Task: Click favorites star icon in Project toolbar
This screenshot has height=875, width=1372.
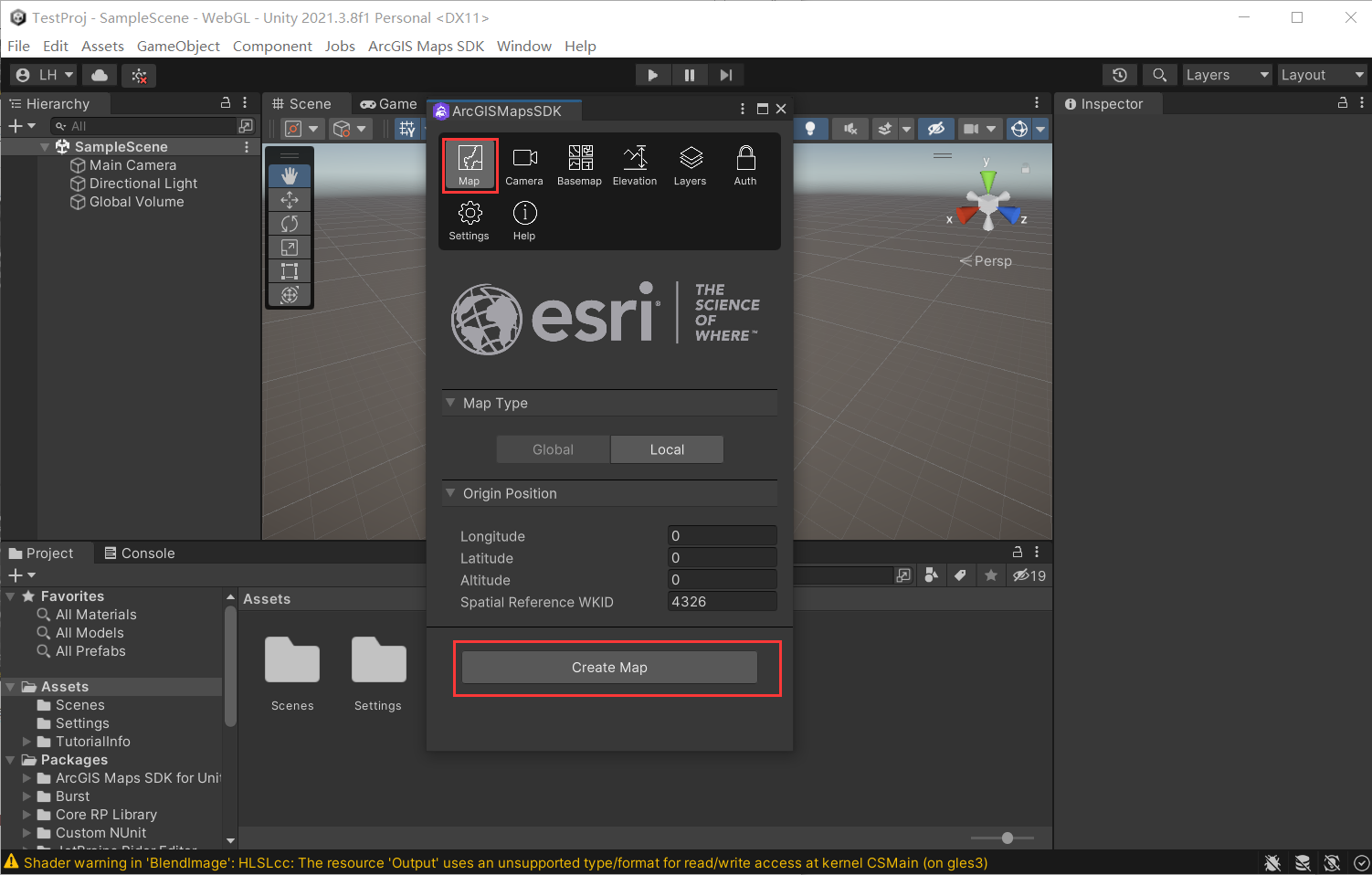Action: (x=991, y=575)
